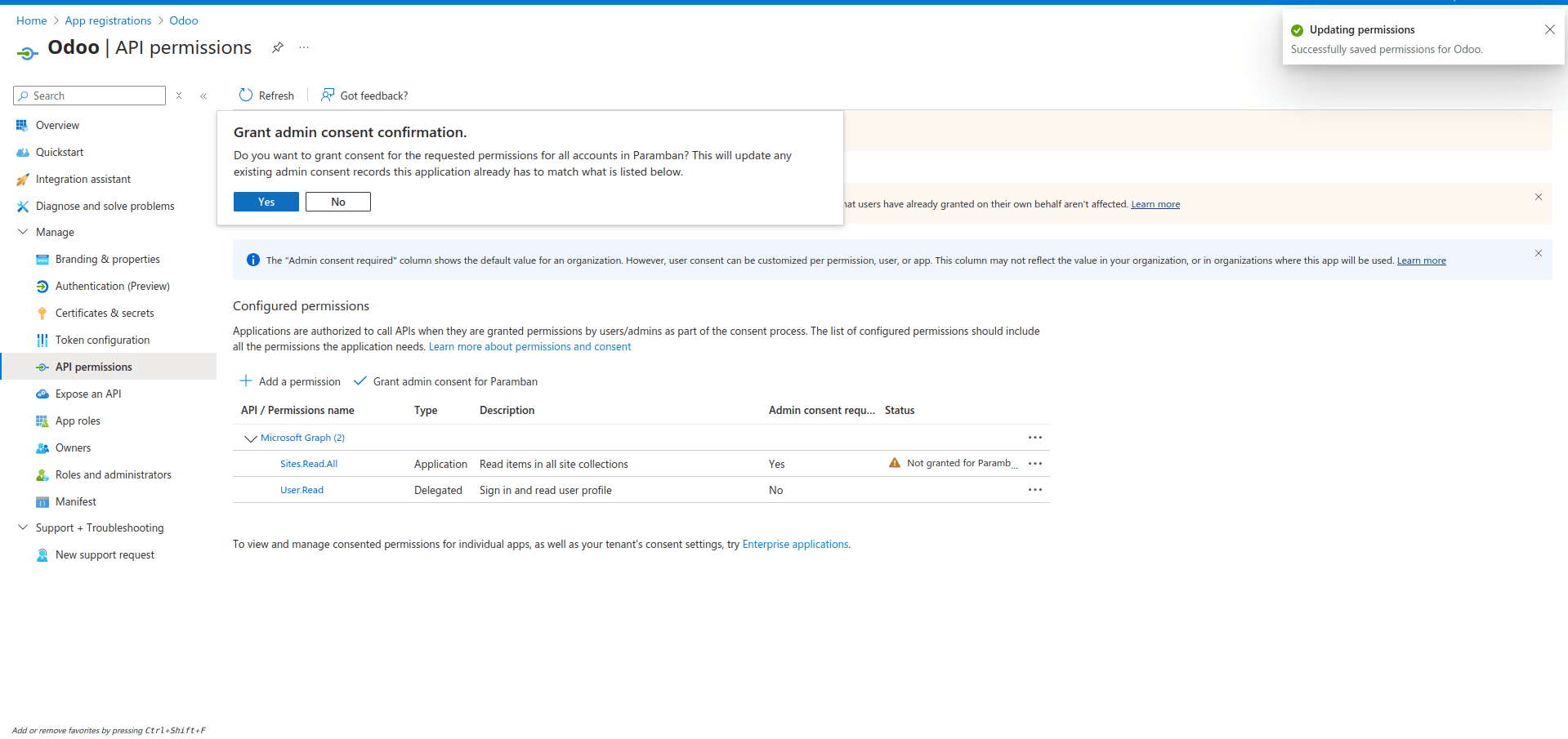The width and height of the screenshot is (1568, 739).
Task: Click the Grant admin consent checkmark icon
Action: click(x=360, y=381)
